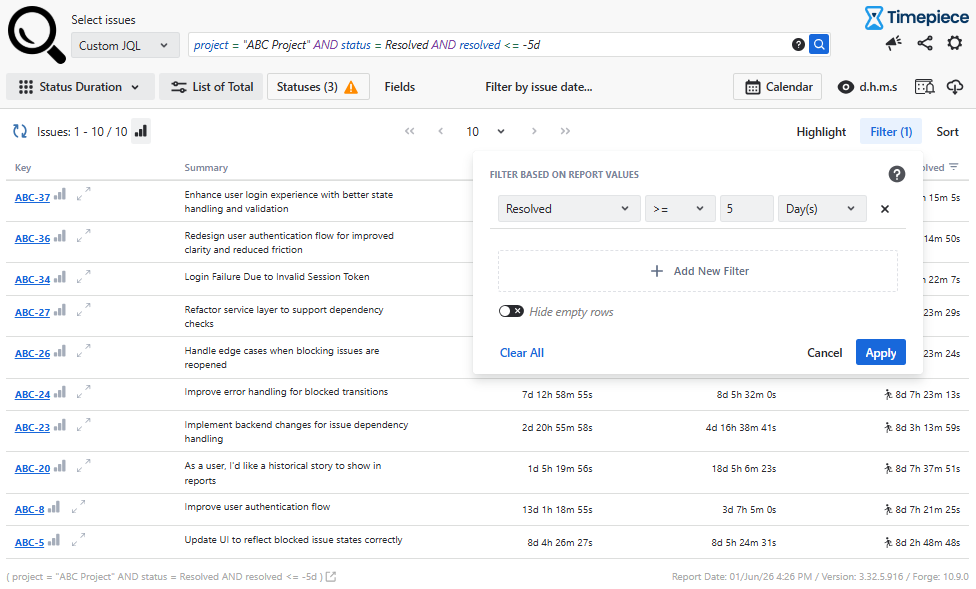Click the Summary column header

click(x=206, y=167)
